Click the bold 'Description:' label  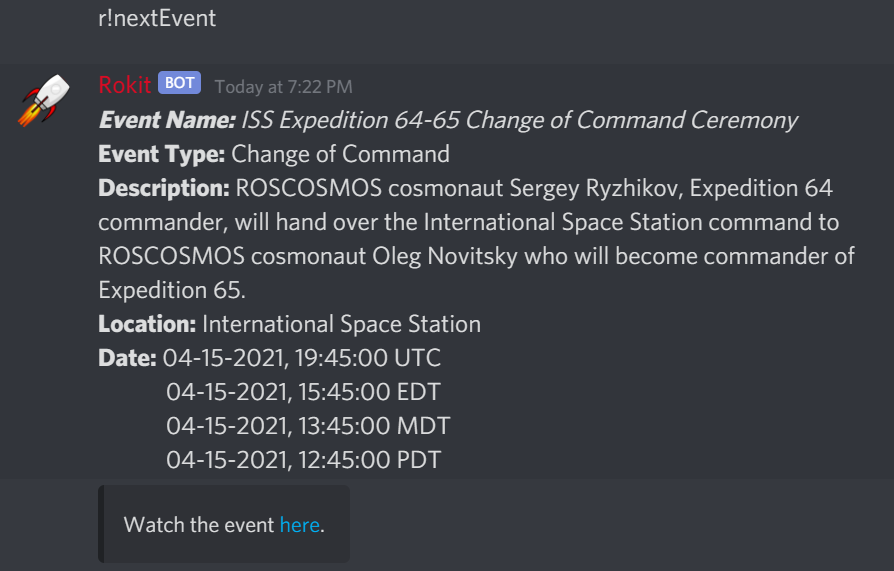point(164,188)
